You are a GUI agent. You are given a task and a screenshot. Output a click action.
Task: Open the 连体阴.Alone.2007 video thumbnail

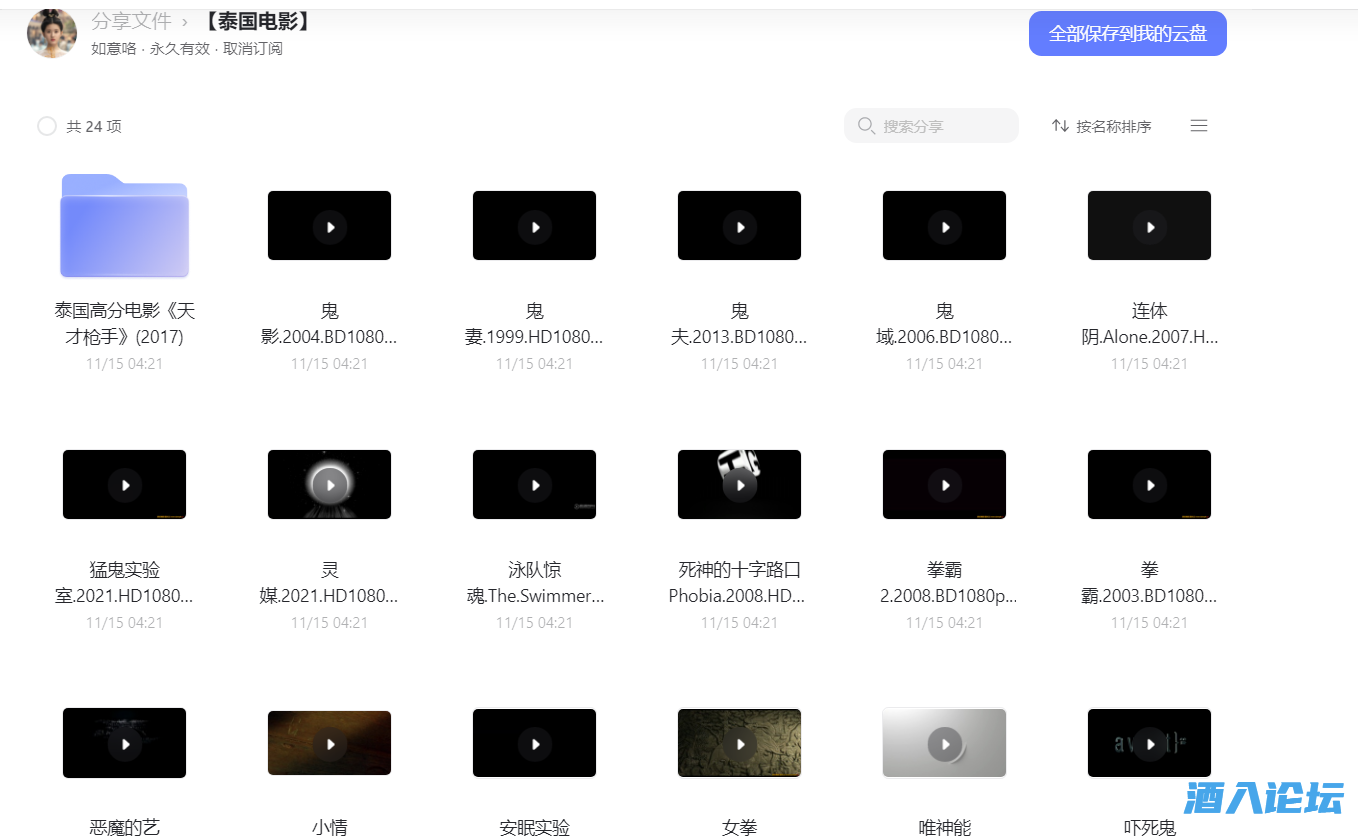(x=1149, y=225)
